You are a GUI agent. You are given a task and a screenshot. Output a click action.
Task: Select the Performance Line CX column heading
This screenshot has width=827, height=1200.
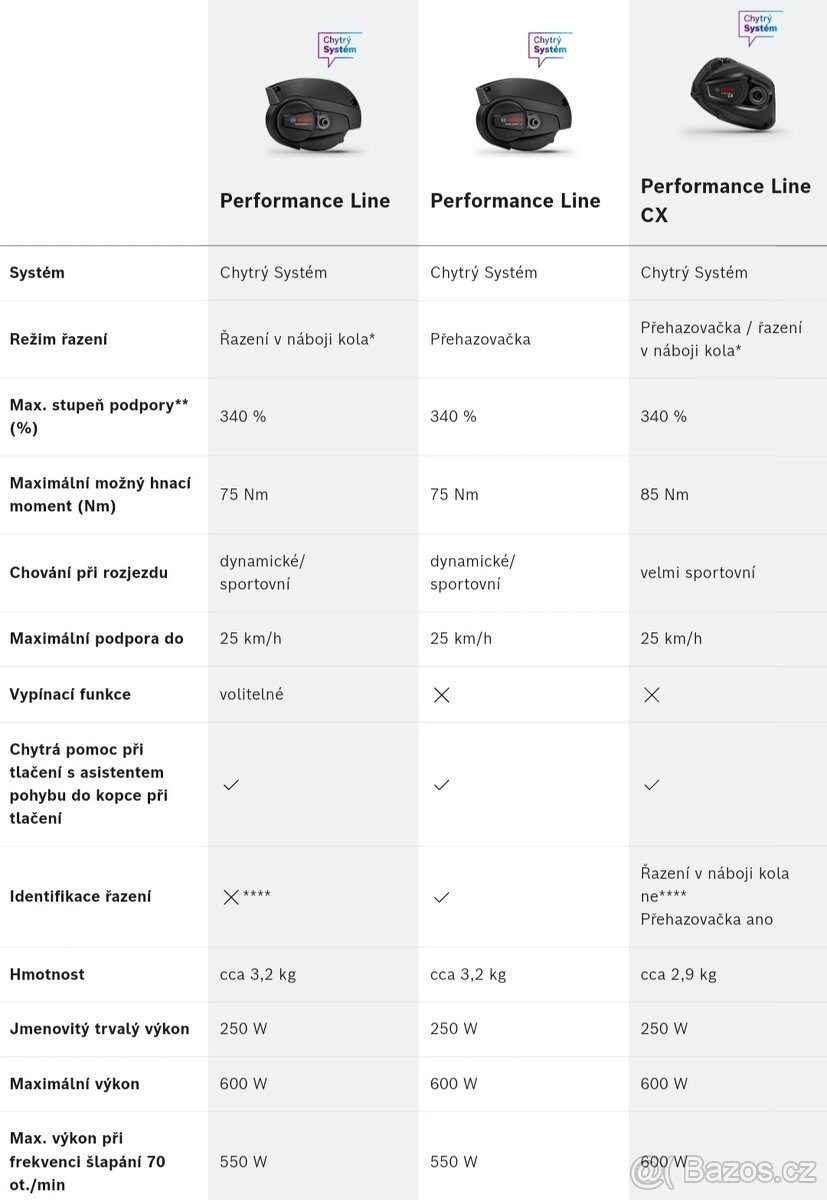(725, 200)
